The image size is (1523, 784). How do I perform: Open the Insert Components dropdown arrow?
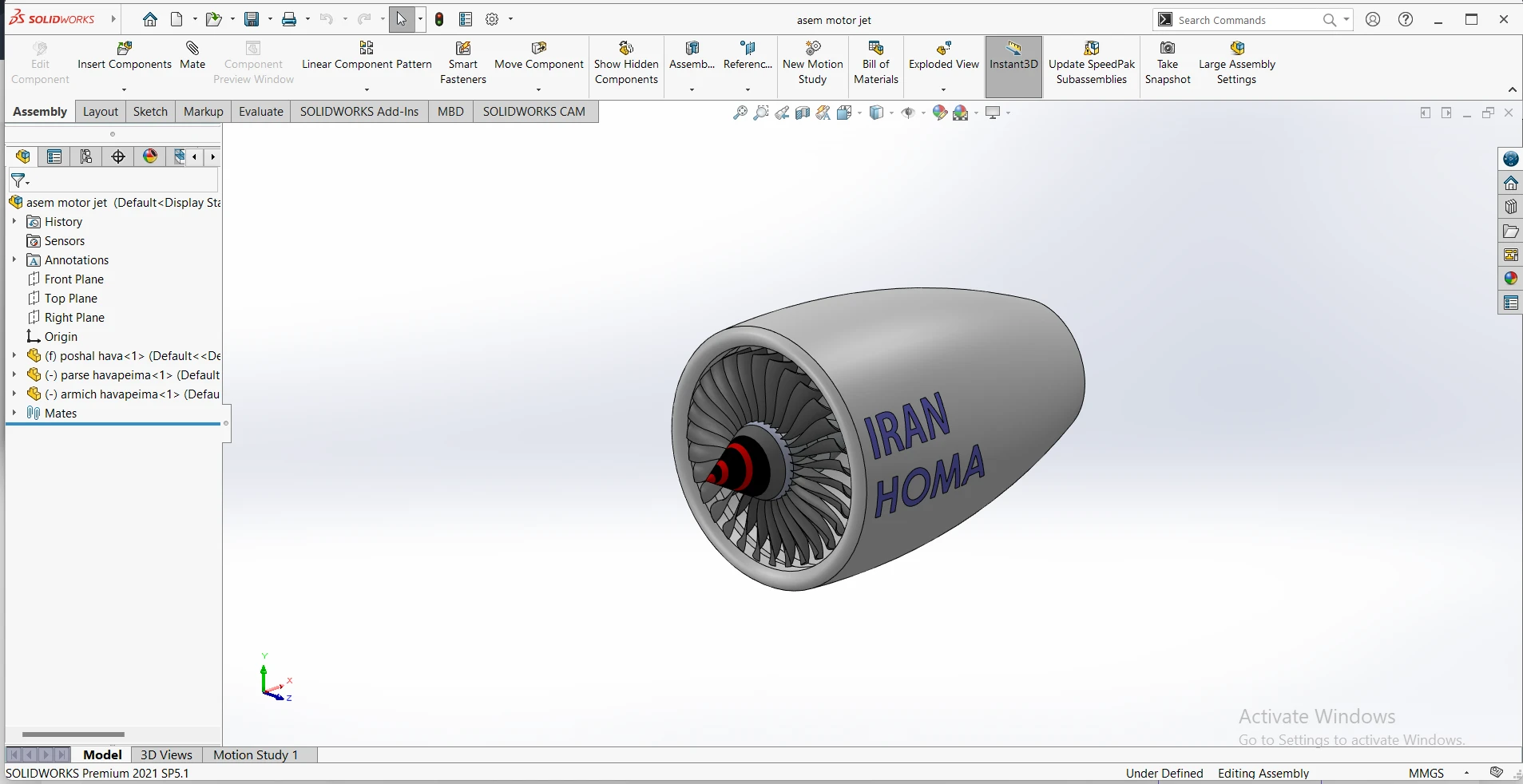click(124, 89)
